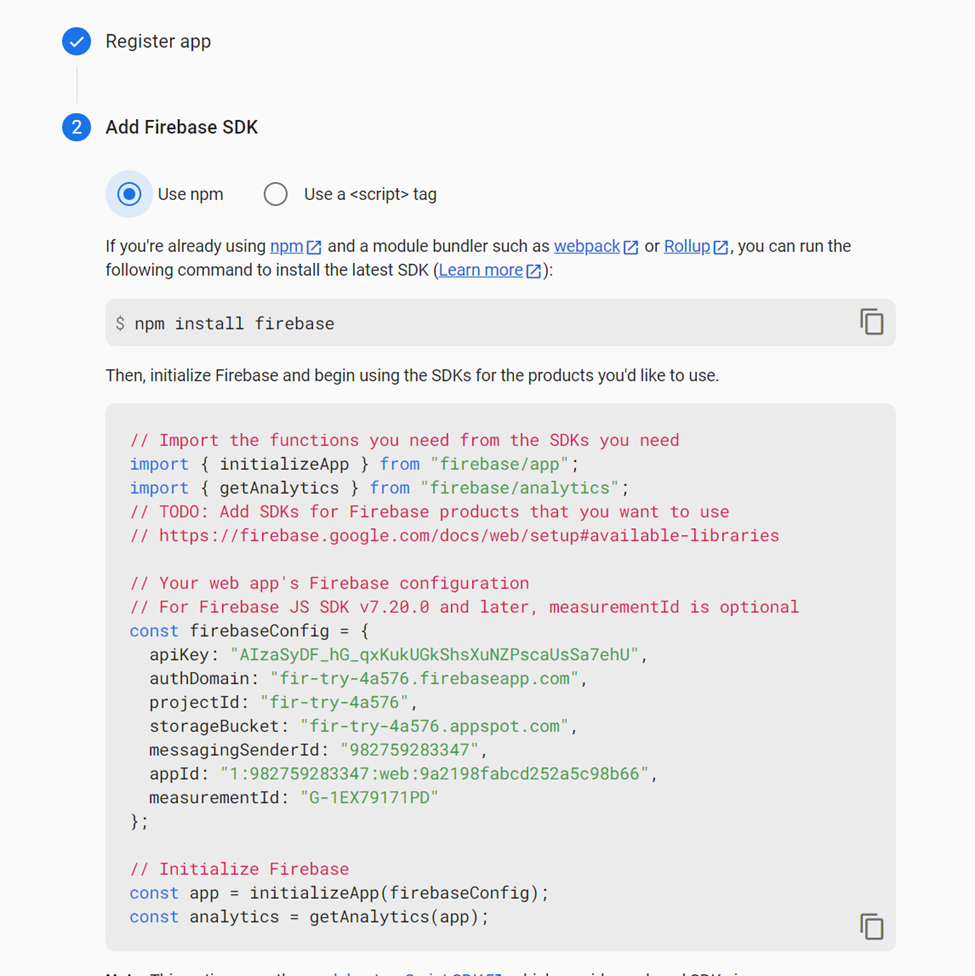Click the const analytics getAnalytics line
The image size is (975, 976).
(309, 917)
